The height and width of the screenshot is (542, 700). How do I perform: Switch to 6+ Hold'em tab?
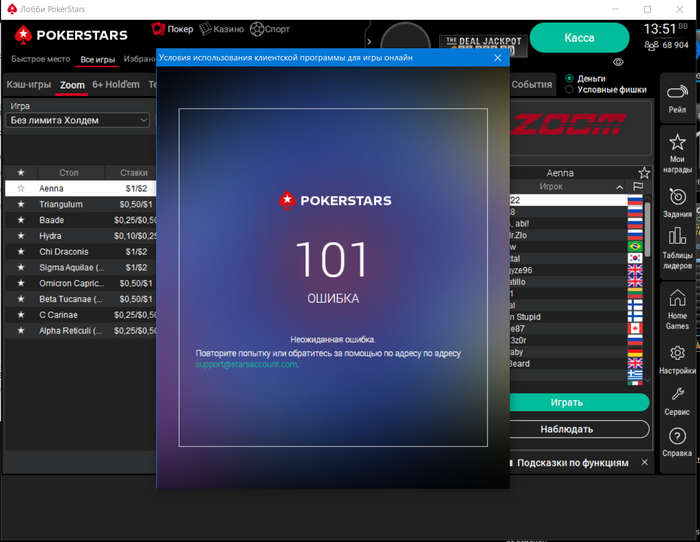[x=116, y=84]
